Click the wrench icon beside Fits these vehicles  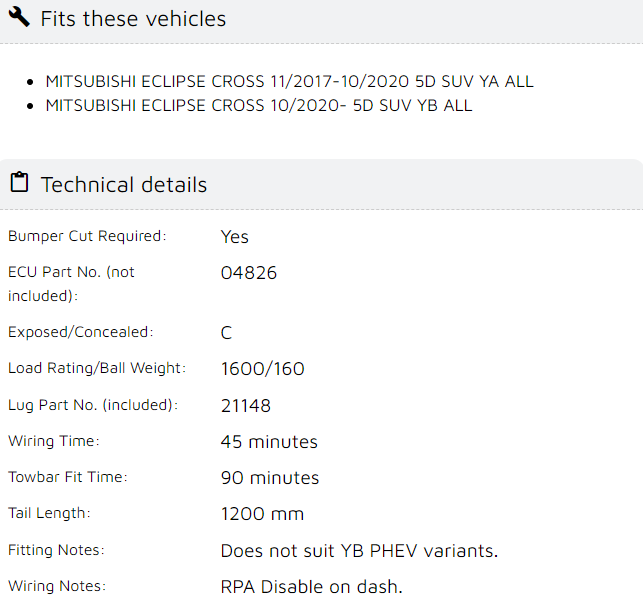(x=19, y=17)
